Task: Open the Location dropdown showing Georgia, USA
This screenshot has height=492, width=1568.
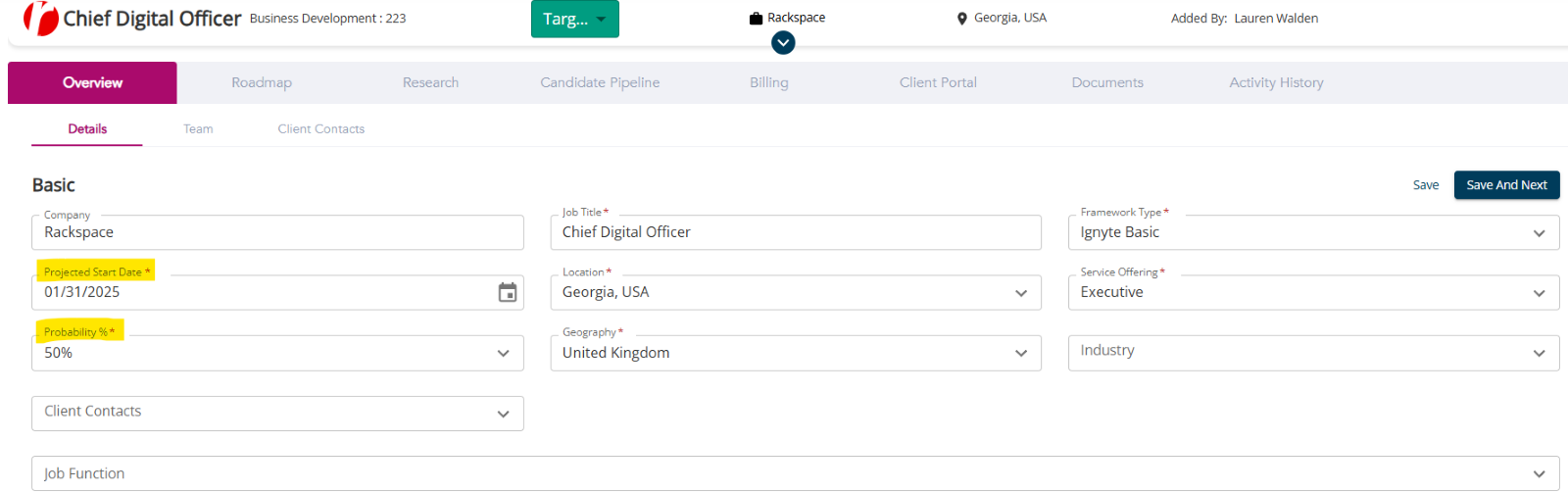Action: coord(796,292)
